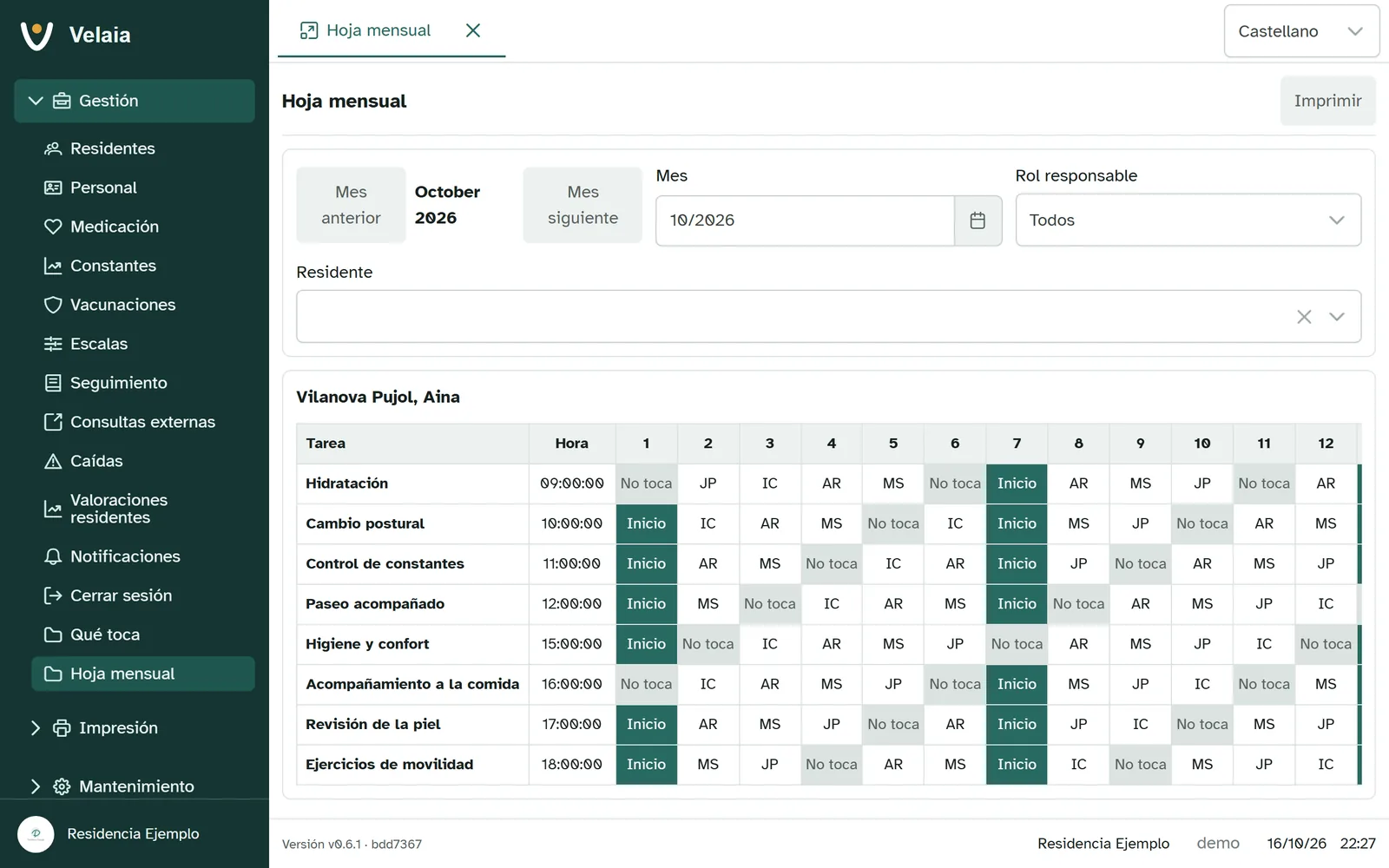Click demo label in footer
The image size is (1389, 868).
(1218, 844)
